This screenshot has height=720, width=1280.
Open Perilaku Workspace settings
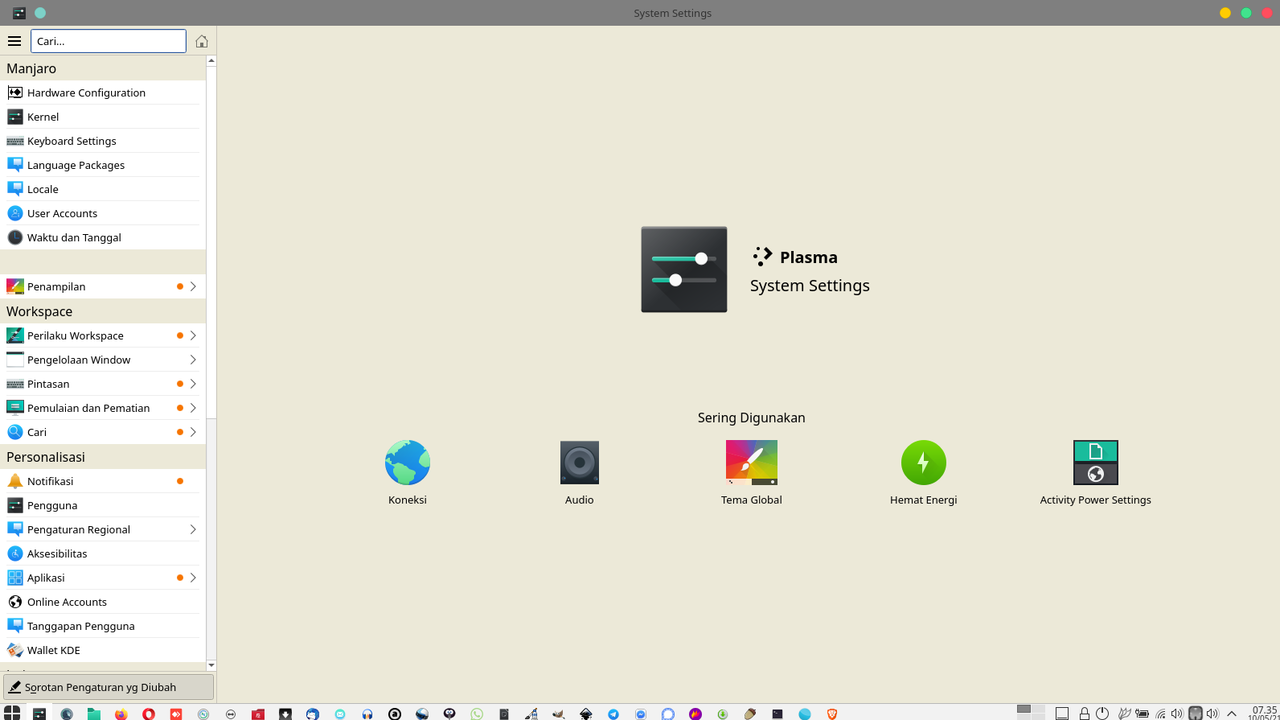tap(103, 336)
